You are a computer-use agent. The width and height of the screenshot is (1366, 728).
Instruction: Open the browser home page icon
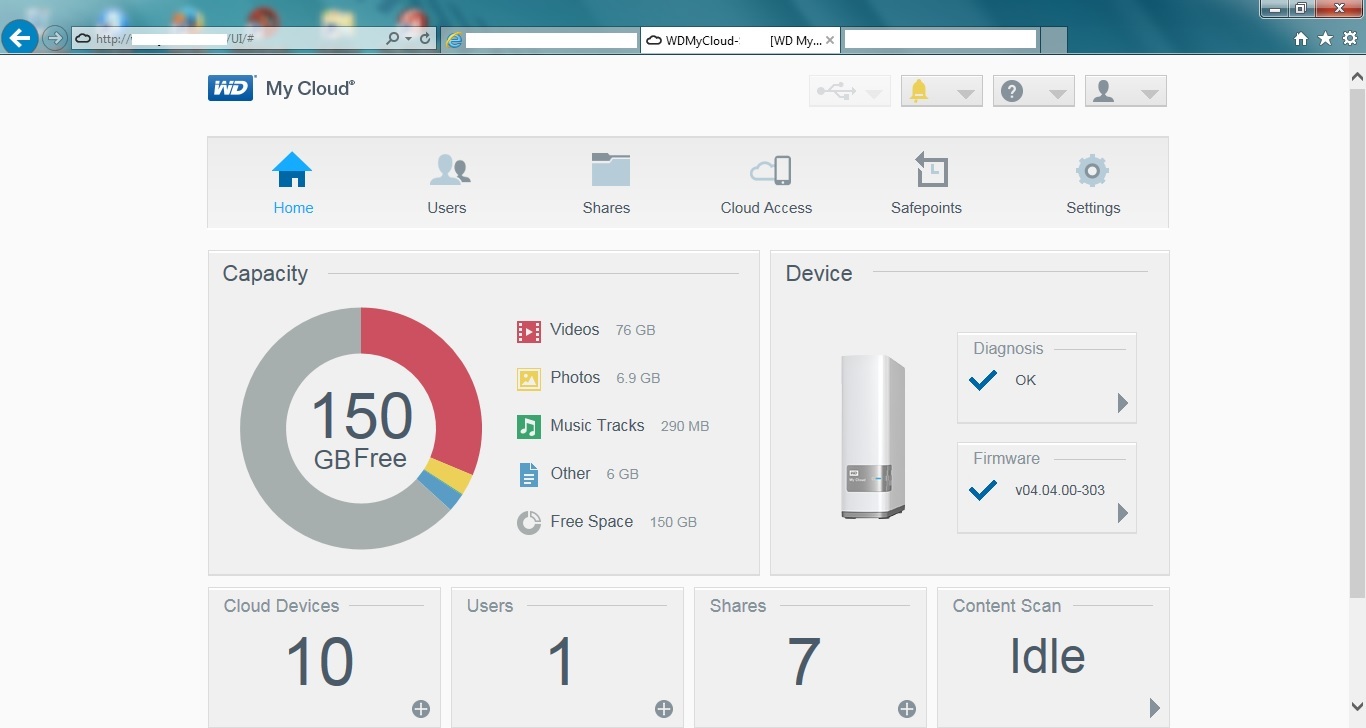(1301, 38)
